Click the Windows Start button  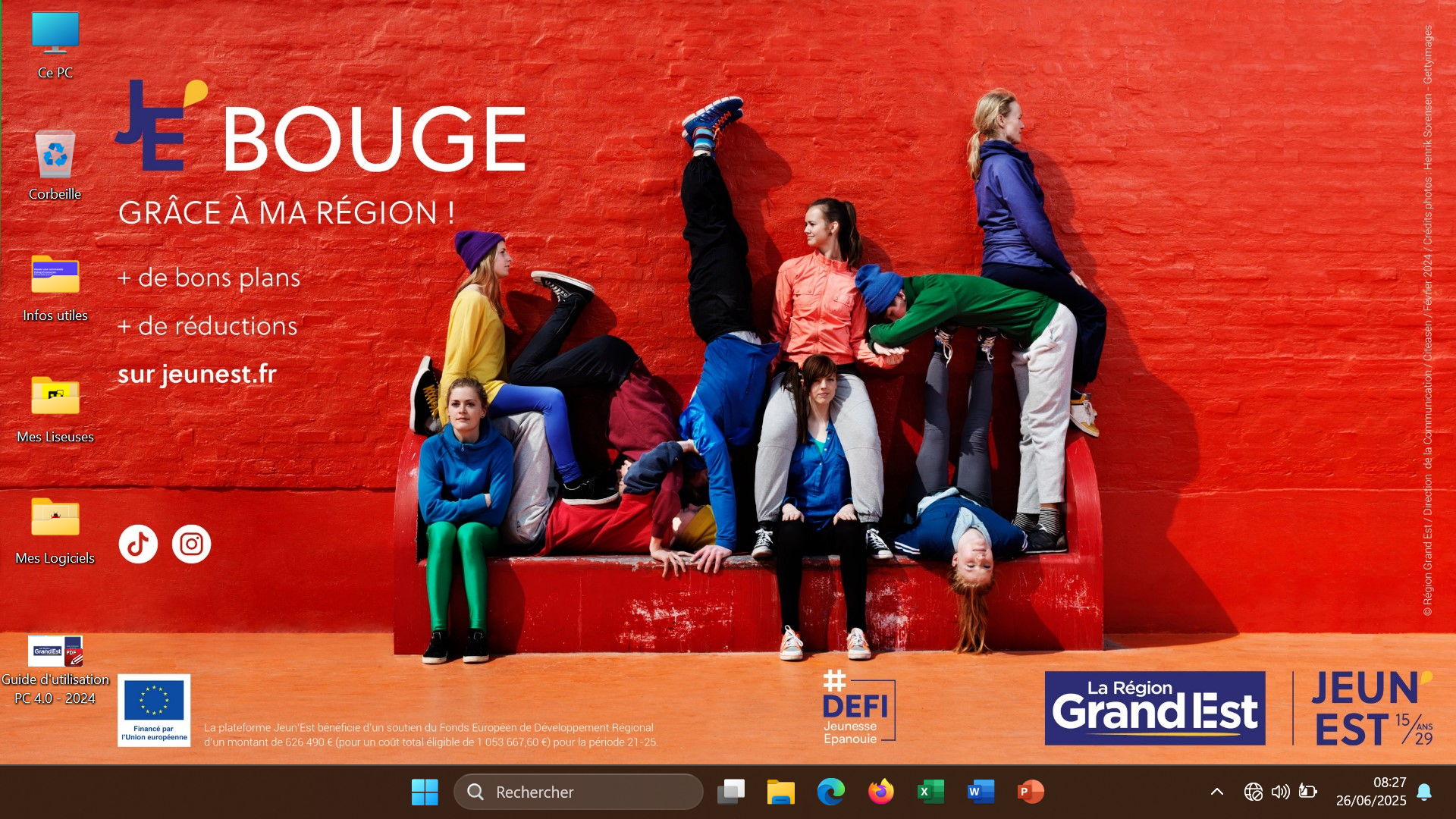[x=425, y=792]
